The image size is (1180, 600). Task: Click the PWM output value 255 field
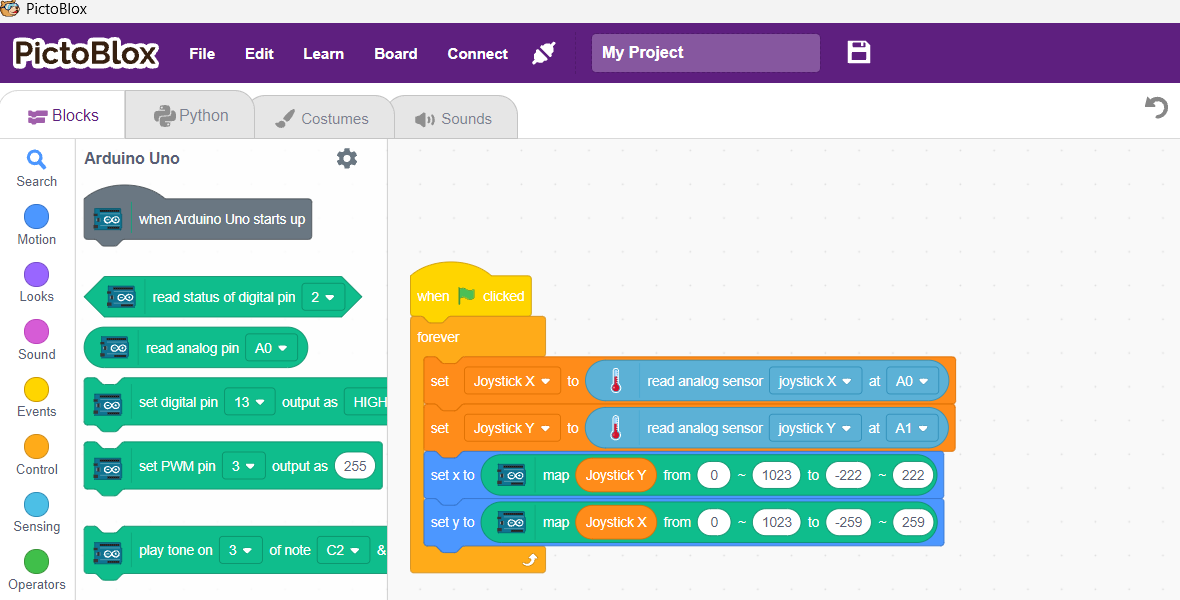pyautogui.click(x=354, y=466)
